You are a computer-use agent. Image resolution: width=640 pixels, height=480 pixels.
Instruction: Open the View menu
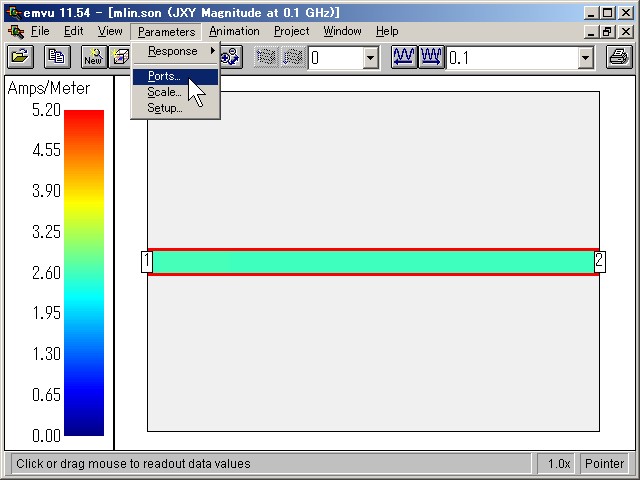coord(110,31)
